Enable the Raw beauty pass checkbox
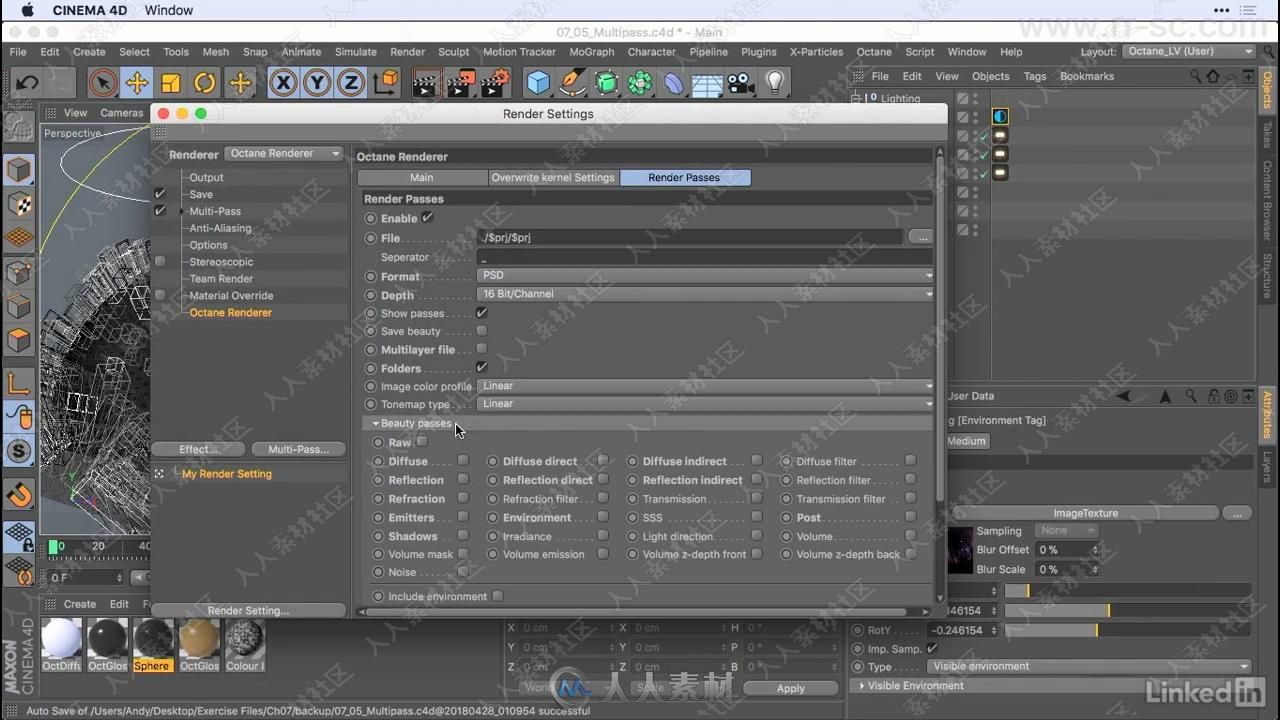This screenshot has height=720, width=1280. point(422,441)
